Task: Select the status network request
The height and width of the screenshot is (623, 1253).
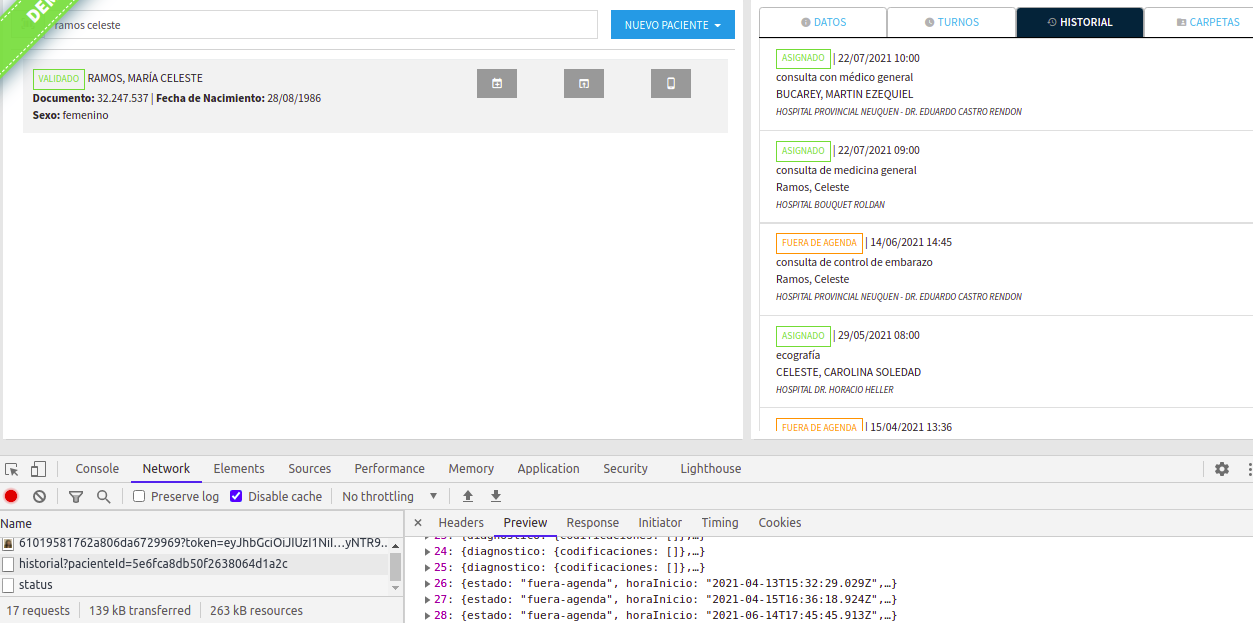Action: pos(195,585)
